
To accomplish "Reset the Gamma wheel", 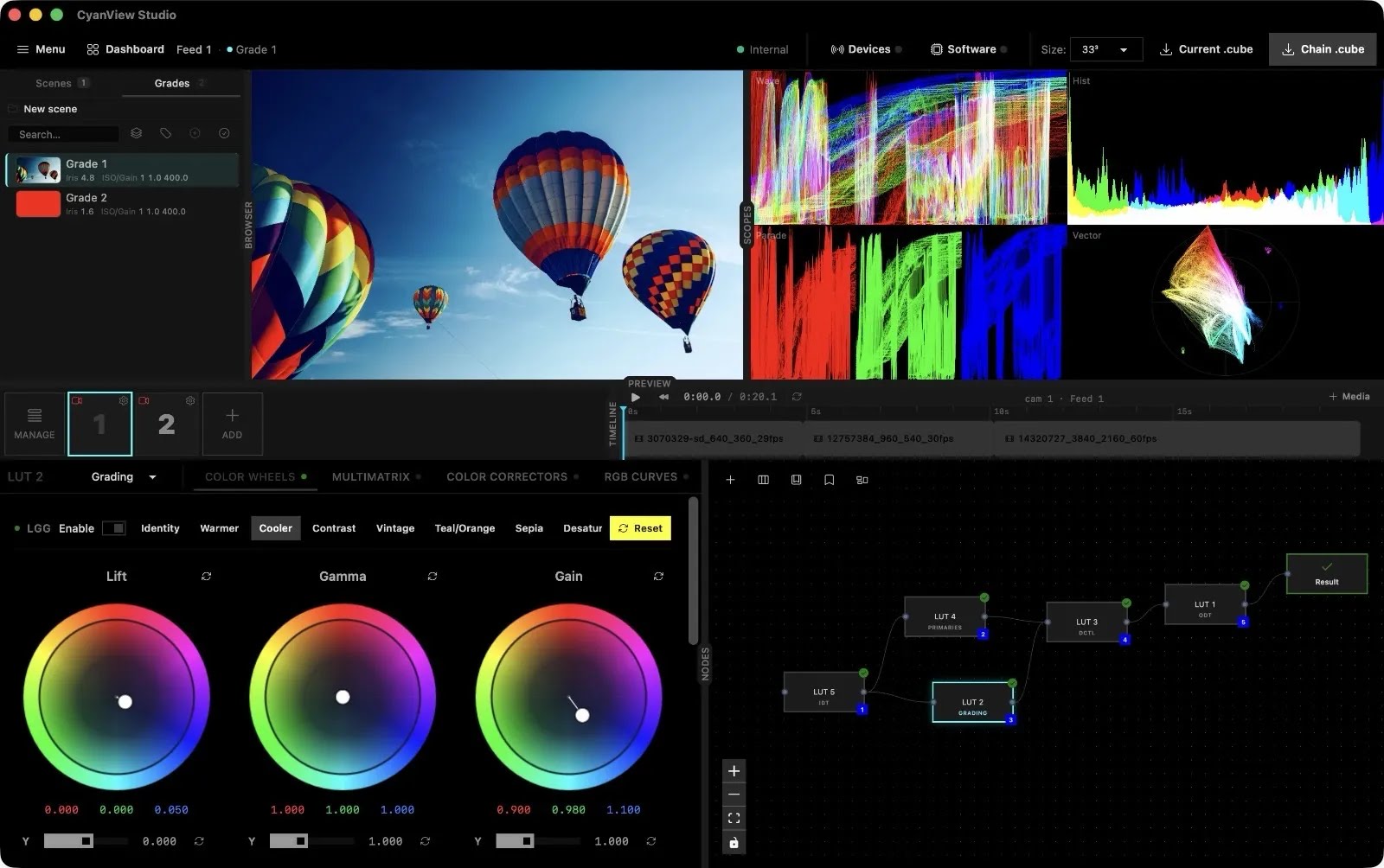I will pos(432,576).
